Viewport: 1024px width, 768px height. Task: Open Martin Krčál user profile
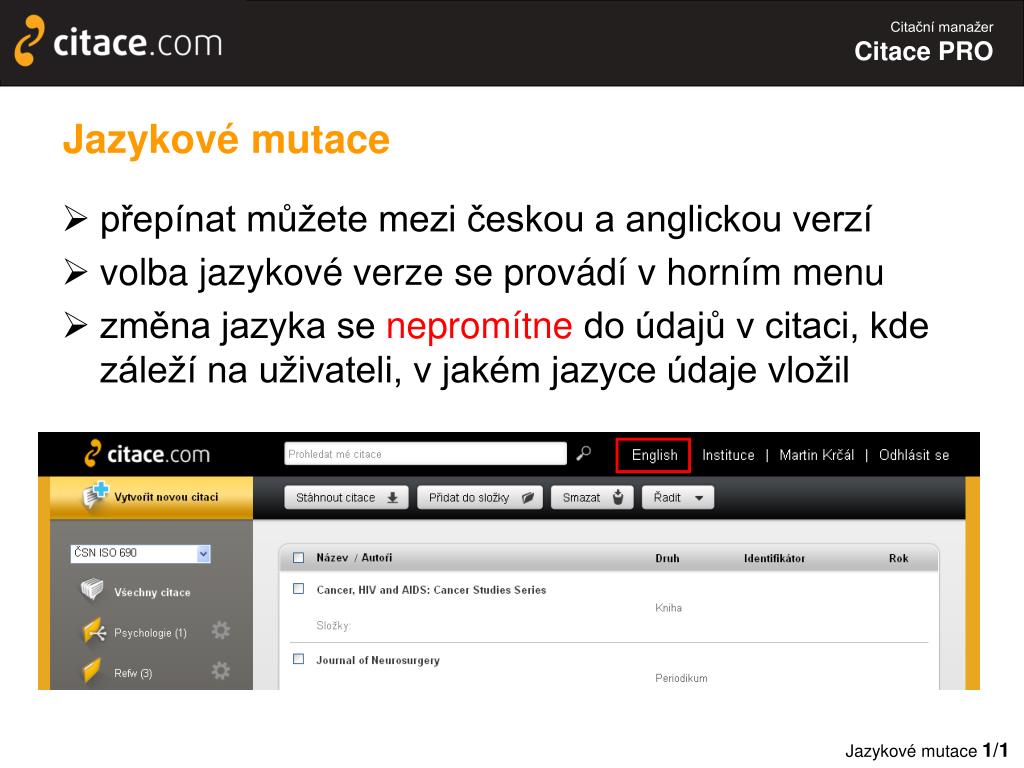point(816,455)
